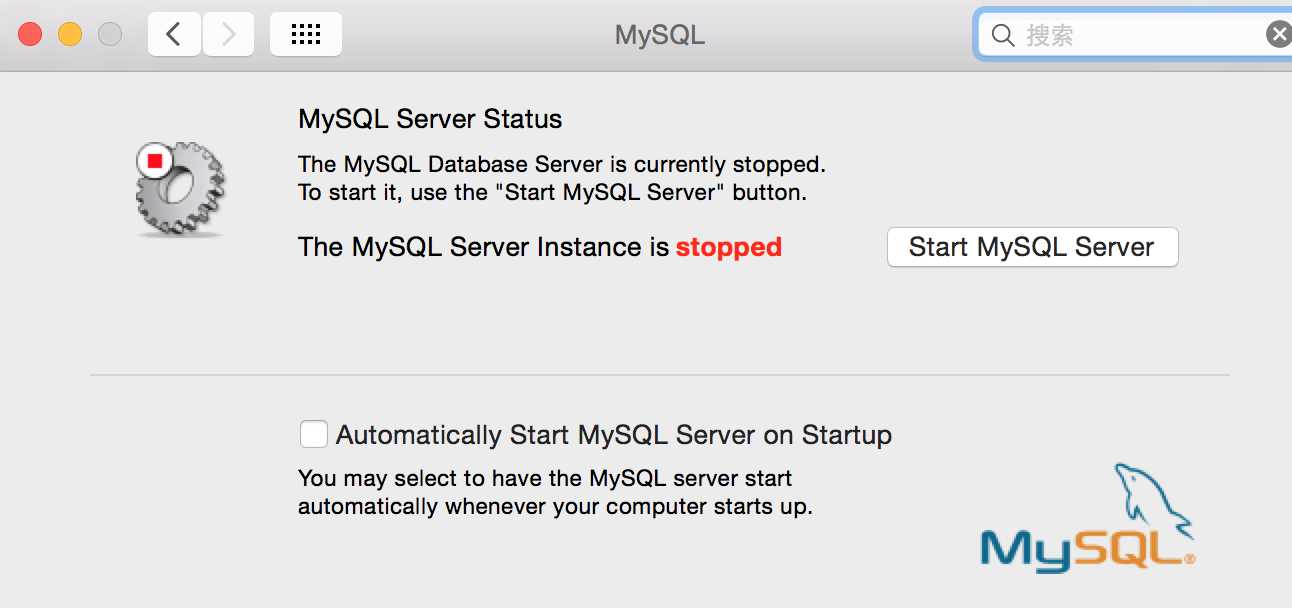Click the Automatically Start MySQL Server on Startup label

[614, 435]
